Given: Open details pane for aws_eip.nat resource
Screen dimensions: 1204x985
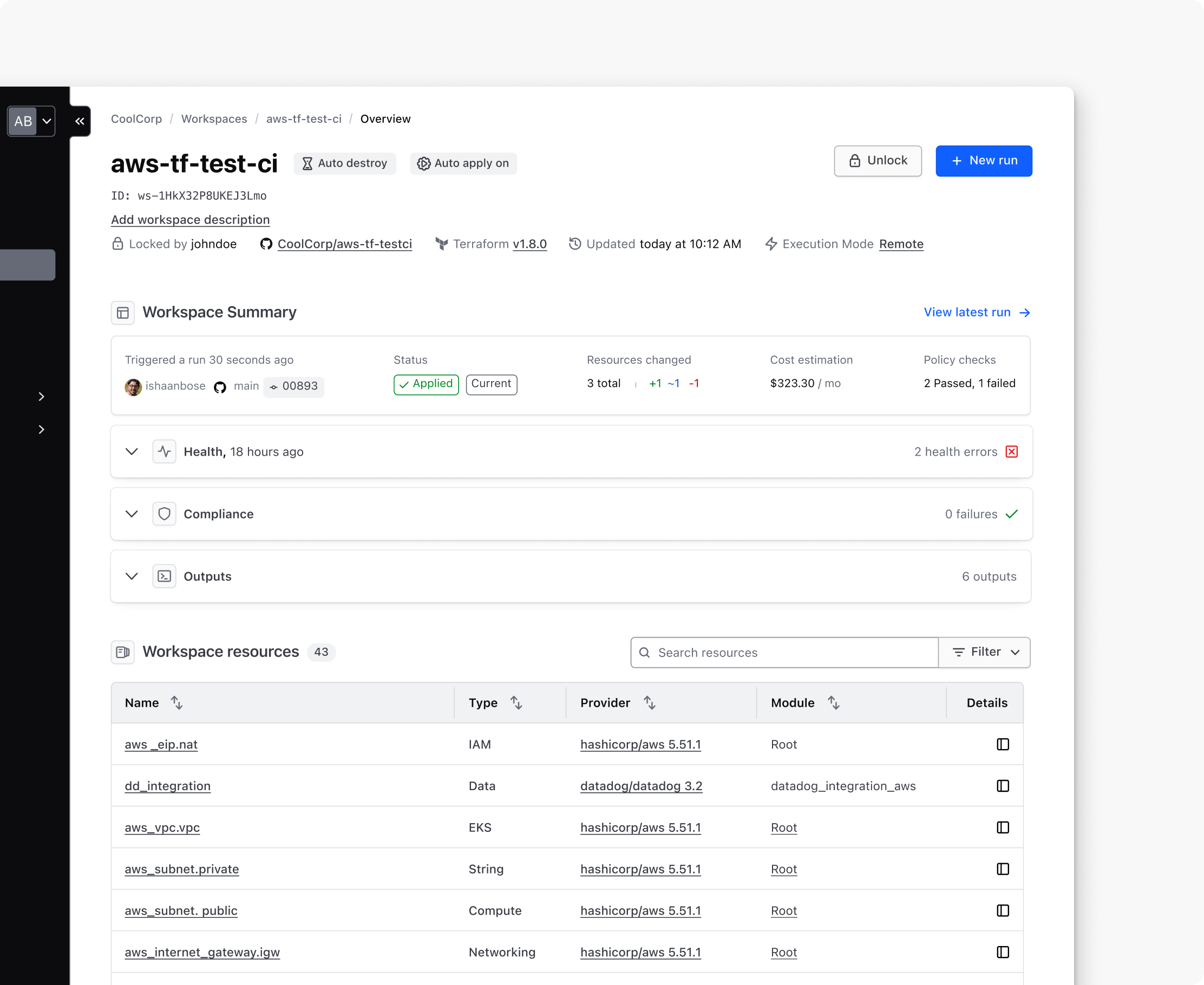Looking at the screenshot, I should click(1003, 744).
